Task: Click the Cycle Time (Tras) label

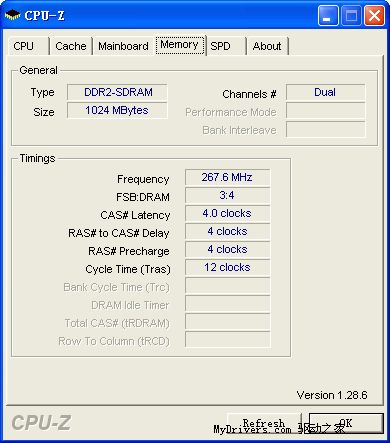Action: pyautogui.click(x=128, y=269)
